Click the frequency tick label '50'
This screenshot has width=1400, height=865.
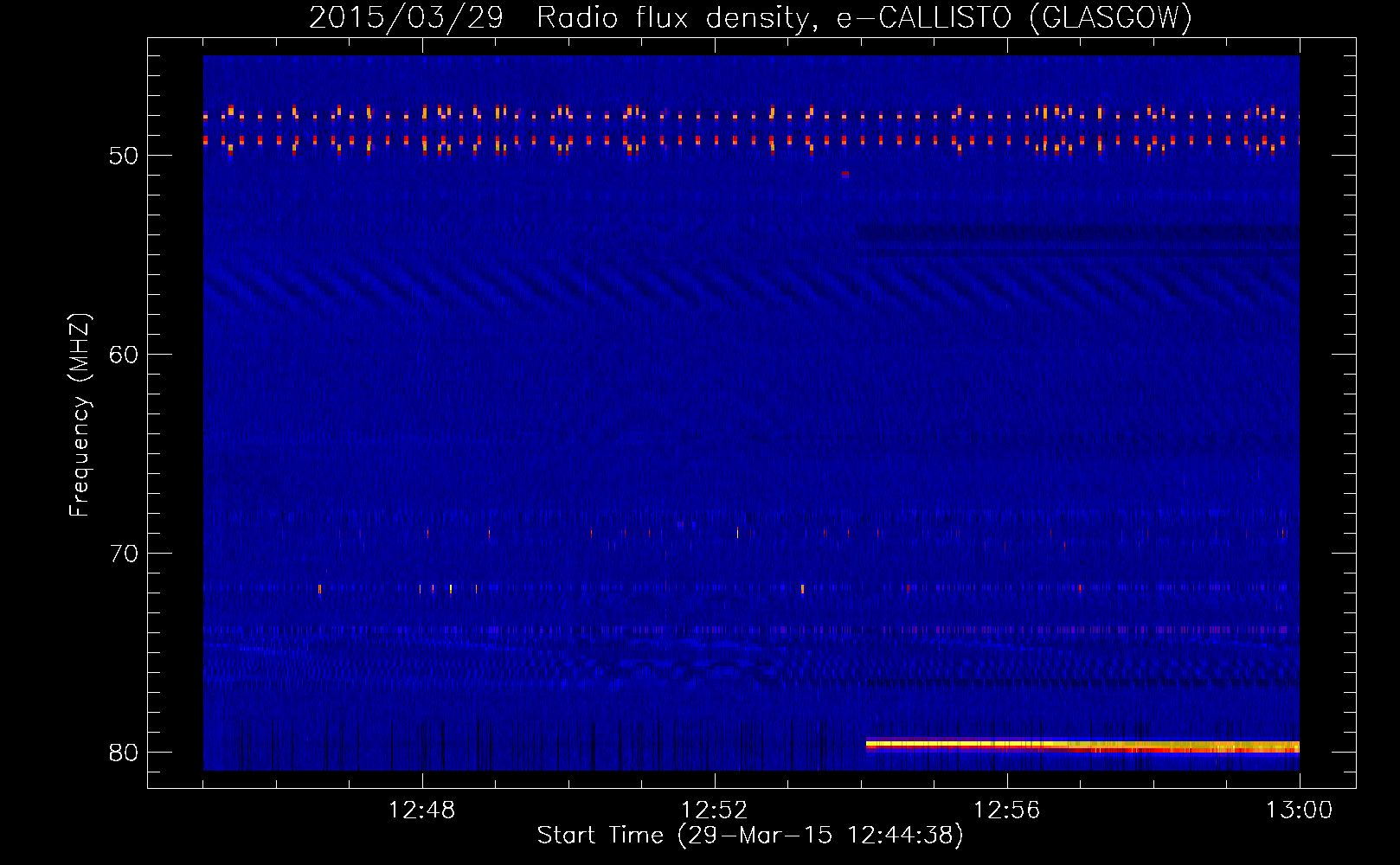(x=124, y=156)
